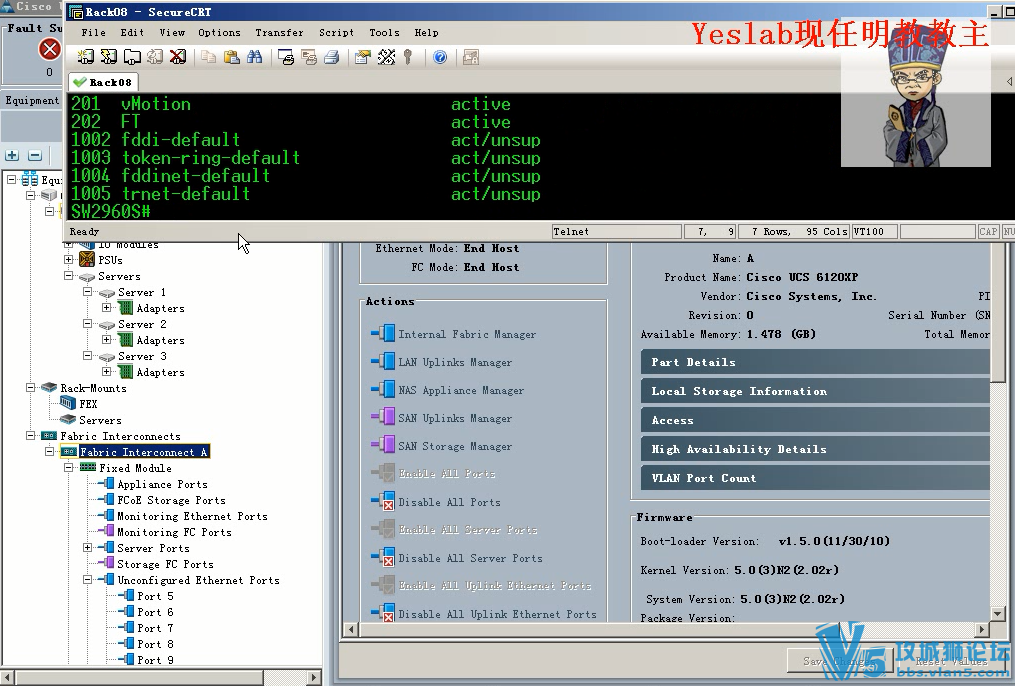This screenshot has height=686, width=1015.
Task: Collapse the Fabric Interconnects node
Action: (30, 436)
